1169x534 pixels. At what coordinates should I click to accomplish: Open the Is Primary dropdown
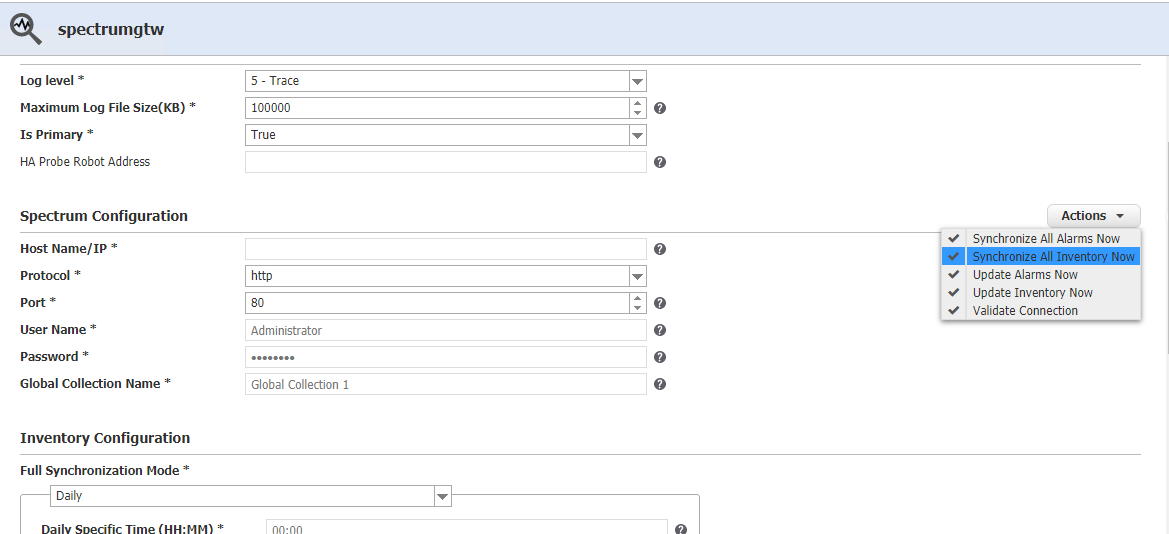(637, 135)
